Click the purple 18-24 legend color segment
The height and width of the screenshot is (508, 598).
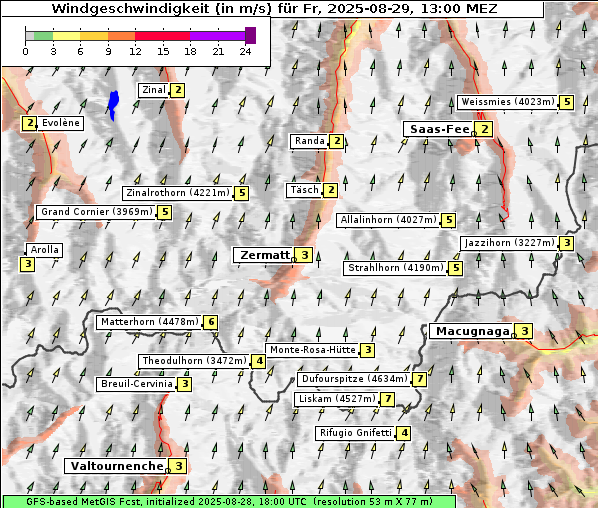(217, 36)
